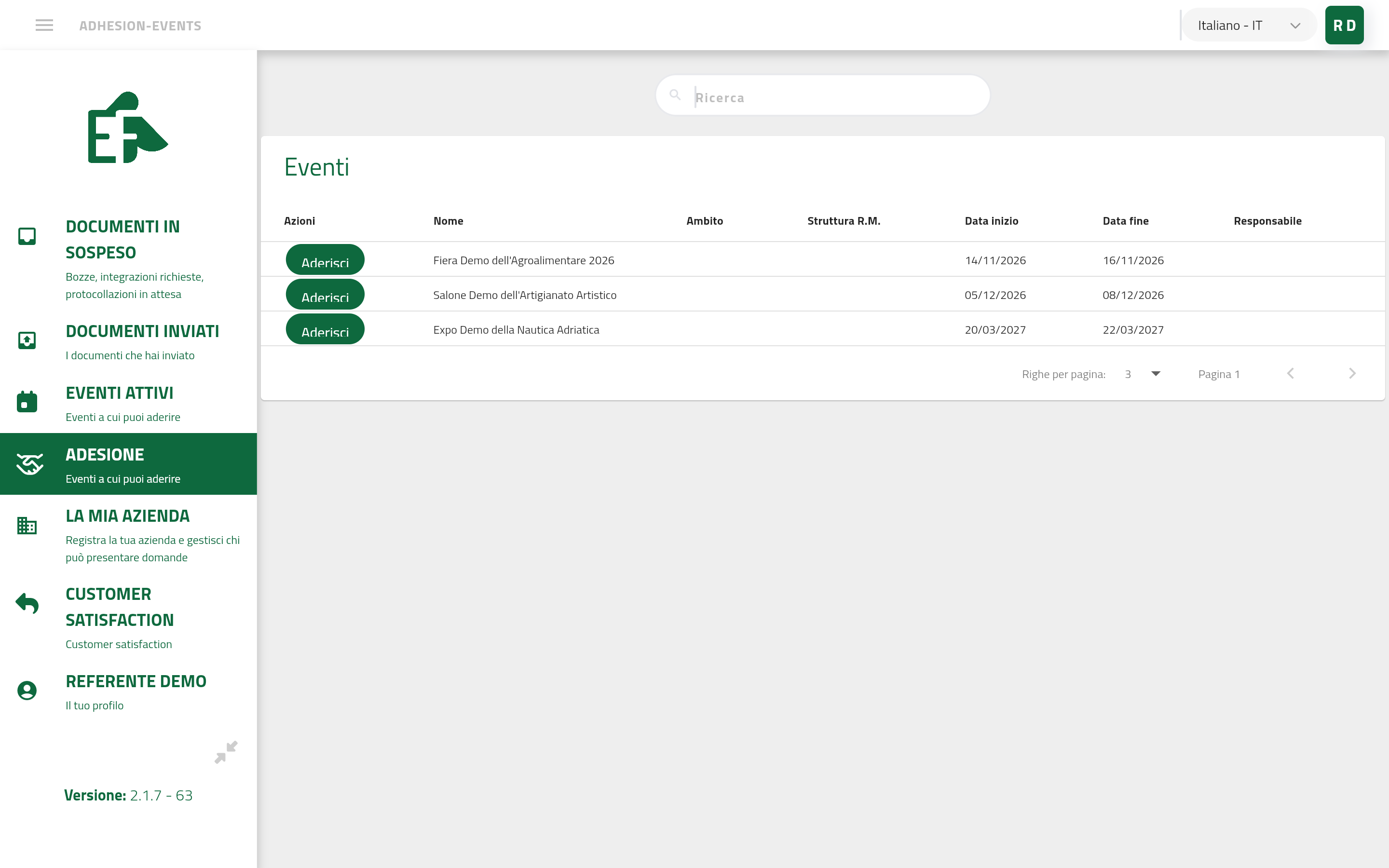Click the 22/03/2027 end date cell
The height and width of the screenshot is (868, 1389).
click(x=1133, y=330)
